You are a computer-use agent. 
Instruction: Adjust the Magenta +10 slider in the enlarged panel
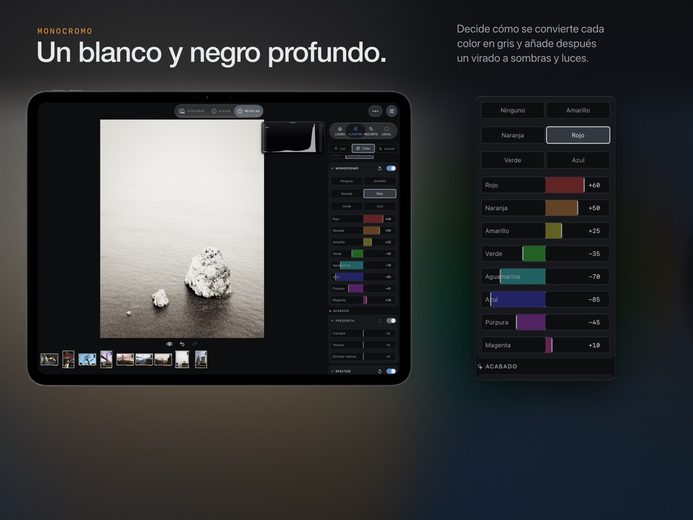point(545,345)
